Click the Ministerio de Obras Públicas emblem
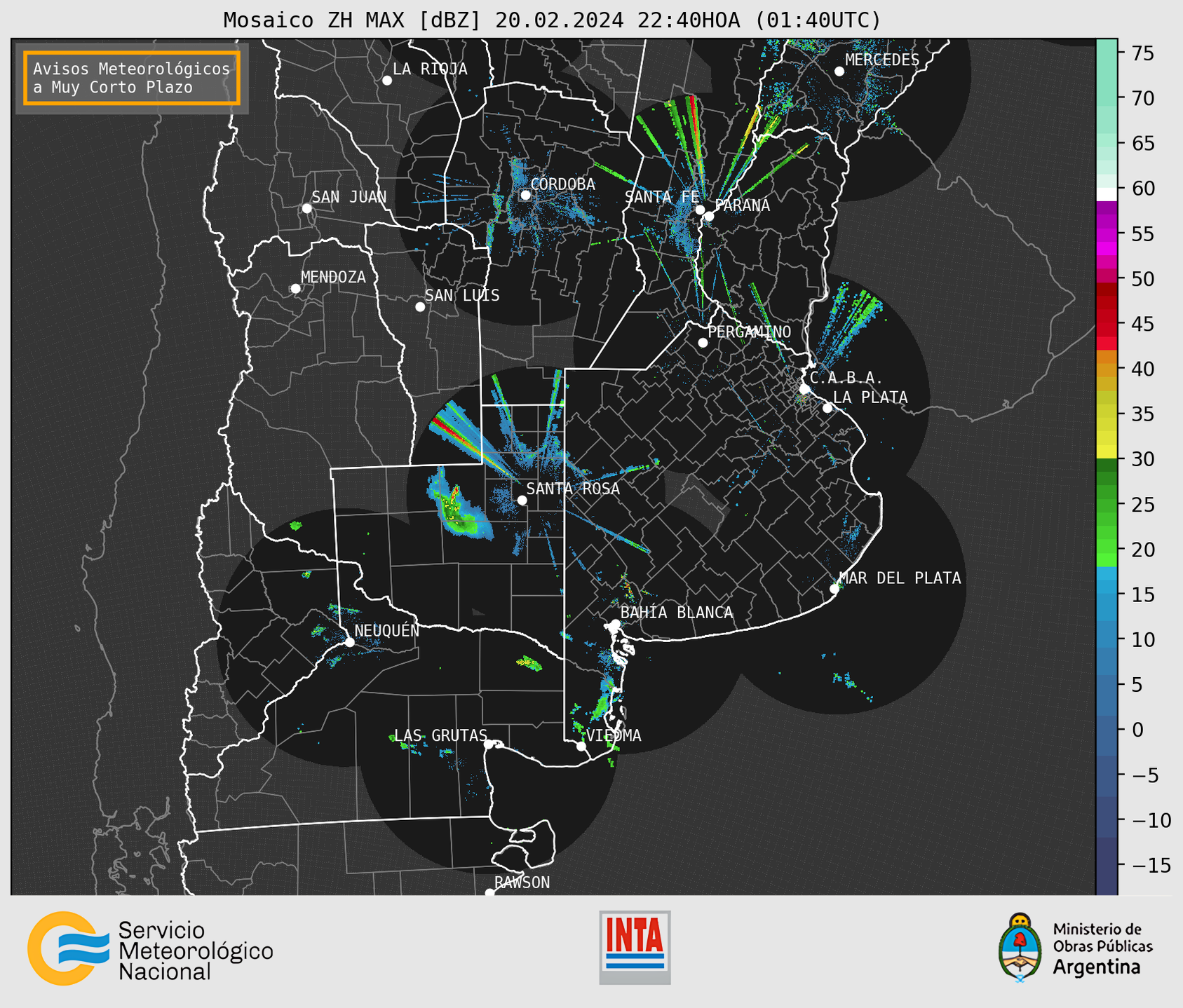The width and height of the screenshot is (1183, 1008). pyautogui.click(x=1020, y=947)
